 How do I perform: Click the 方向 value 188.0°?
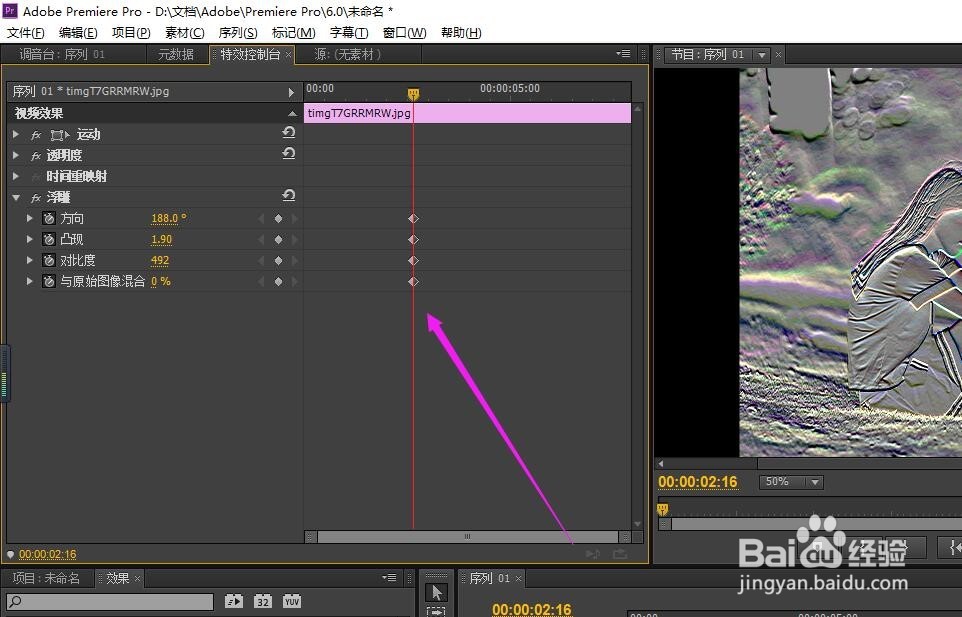point(169,218)
